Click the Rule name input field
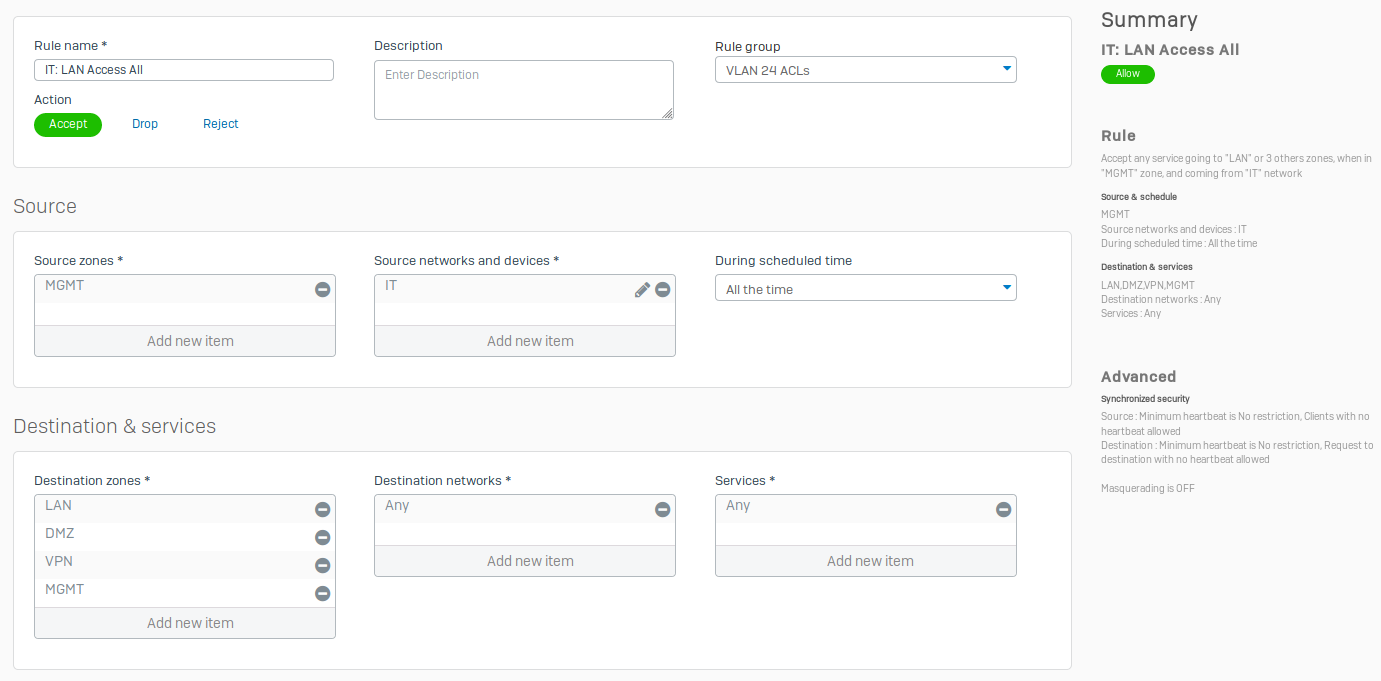 (184, 70)
